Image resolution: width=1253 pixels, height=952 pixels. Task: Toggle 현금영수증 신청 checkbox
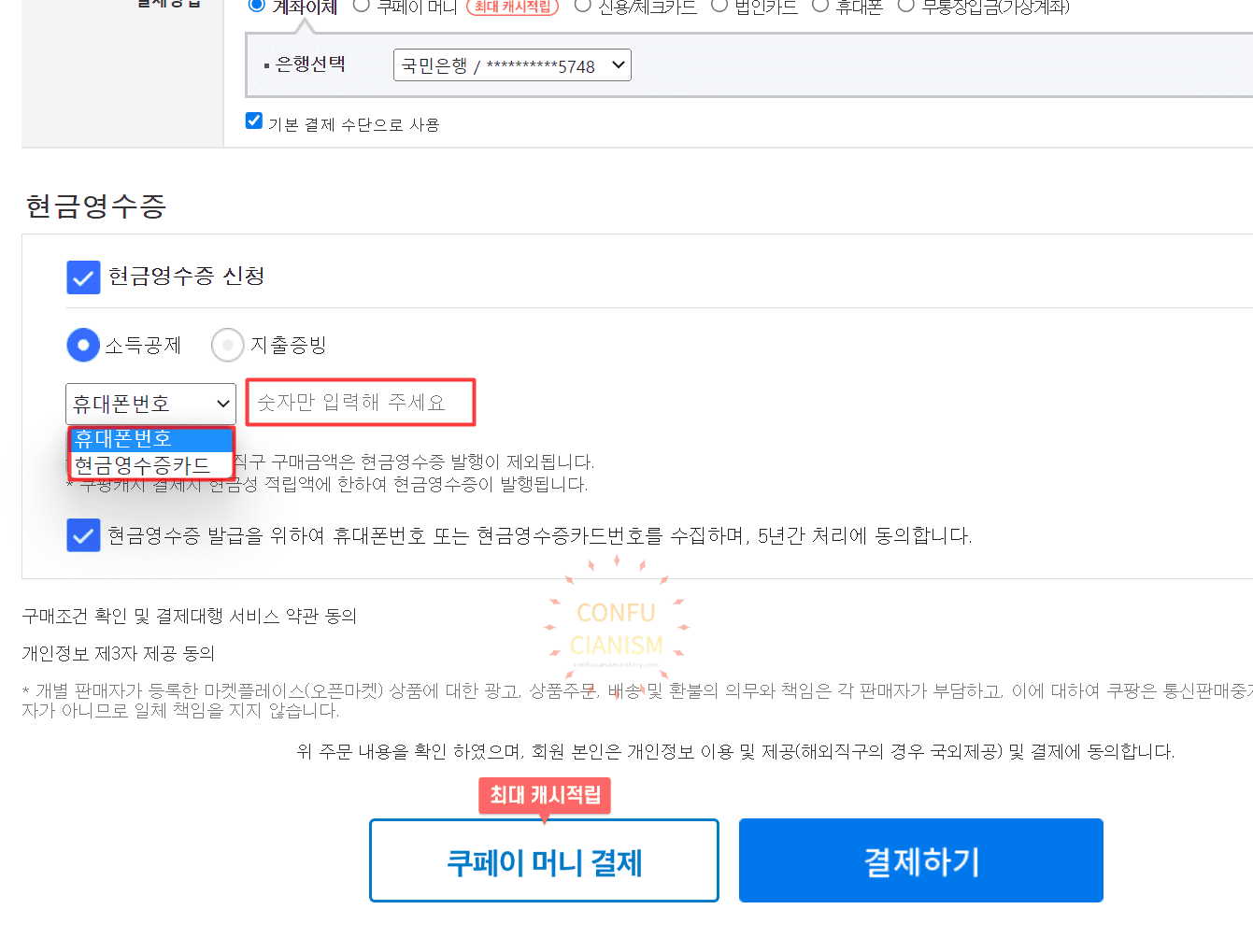[x=84, y=277]
